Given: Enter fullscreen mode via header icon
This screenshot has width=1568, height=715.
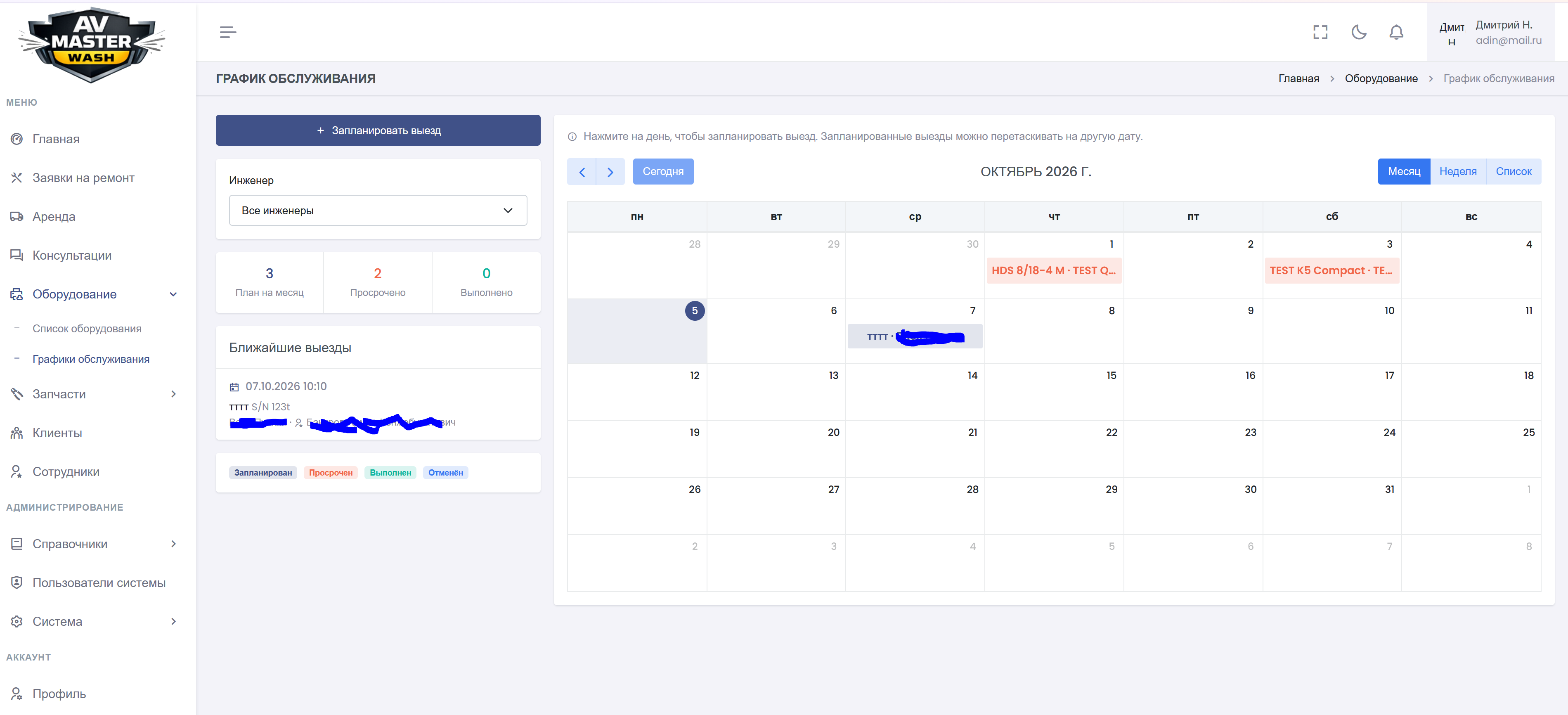Looking at the screenshot, I should (1320, 32).
